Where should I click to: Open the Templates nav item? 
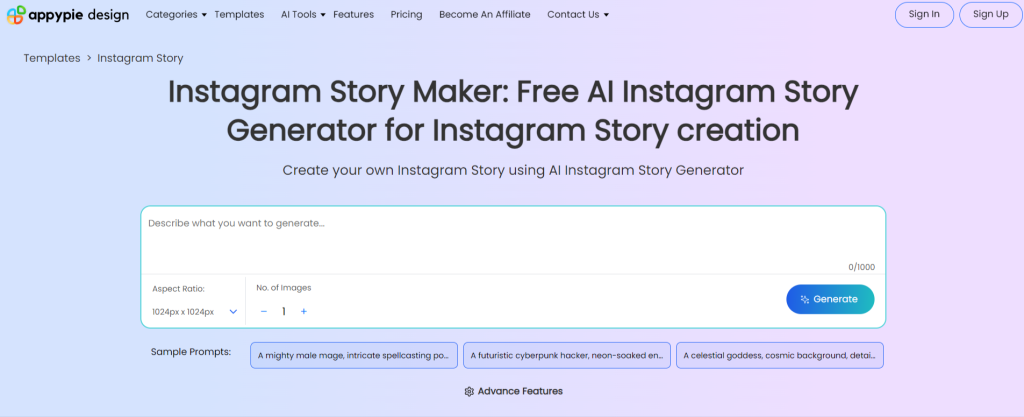(x=239, y=15)
